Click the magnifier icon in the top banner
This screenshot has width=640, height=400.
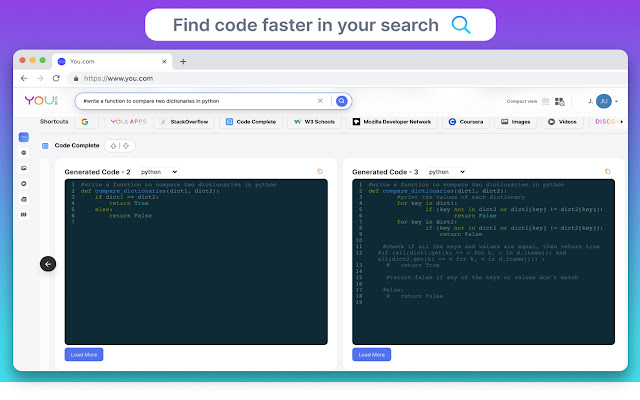[461, 25]
